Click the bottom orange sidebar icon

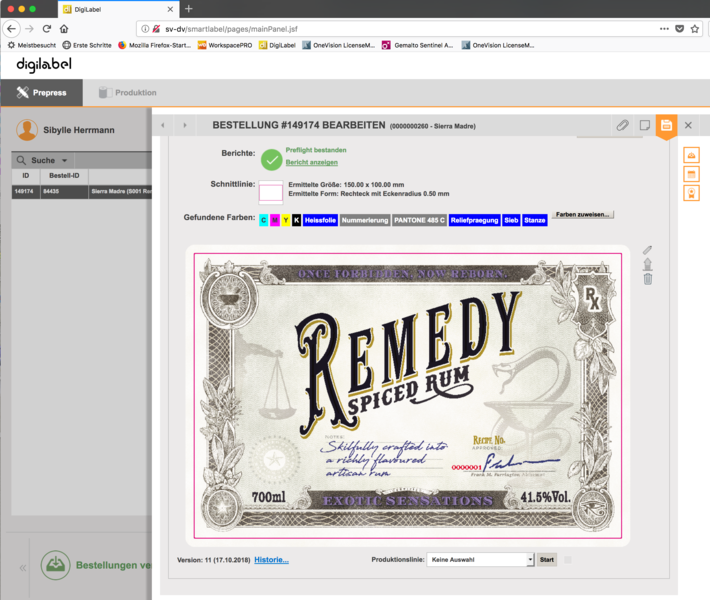click(691, 193)
